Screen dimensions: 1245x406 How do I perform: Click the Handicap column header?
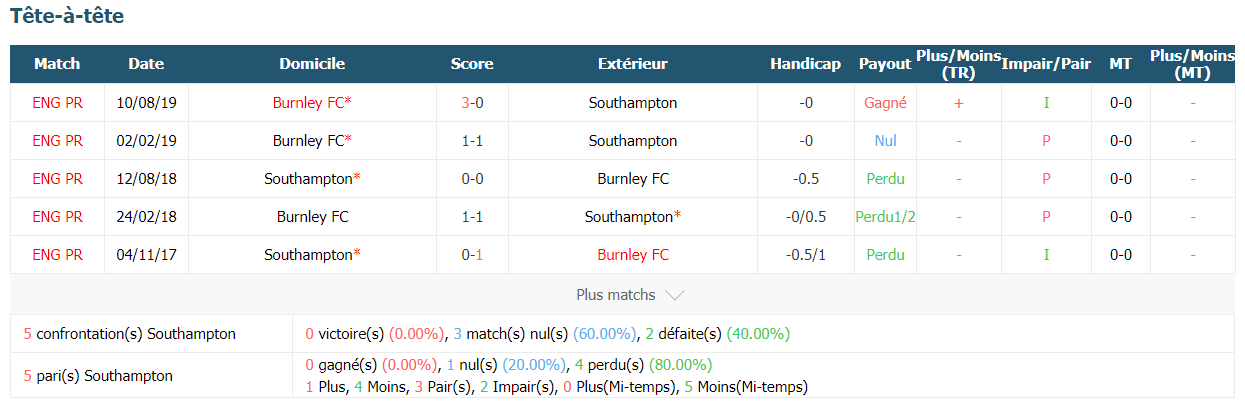click(x=805, y=64)
